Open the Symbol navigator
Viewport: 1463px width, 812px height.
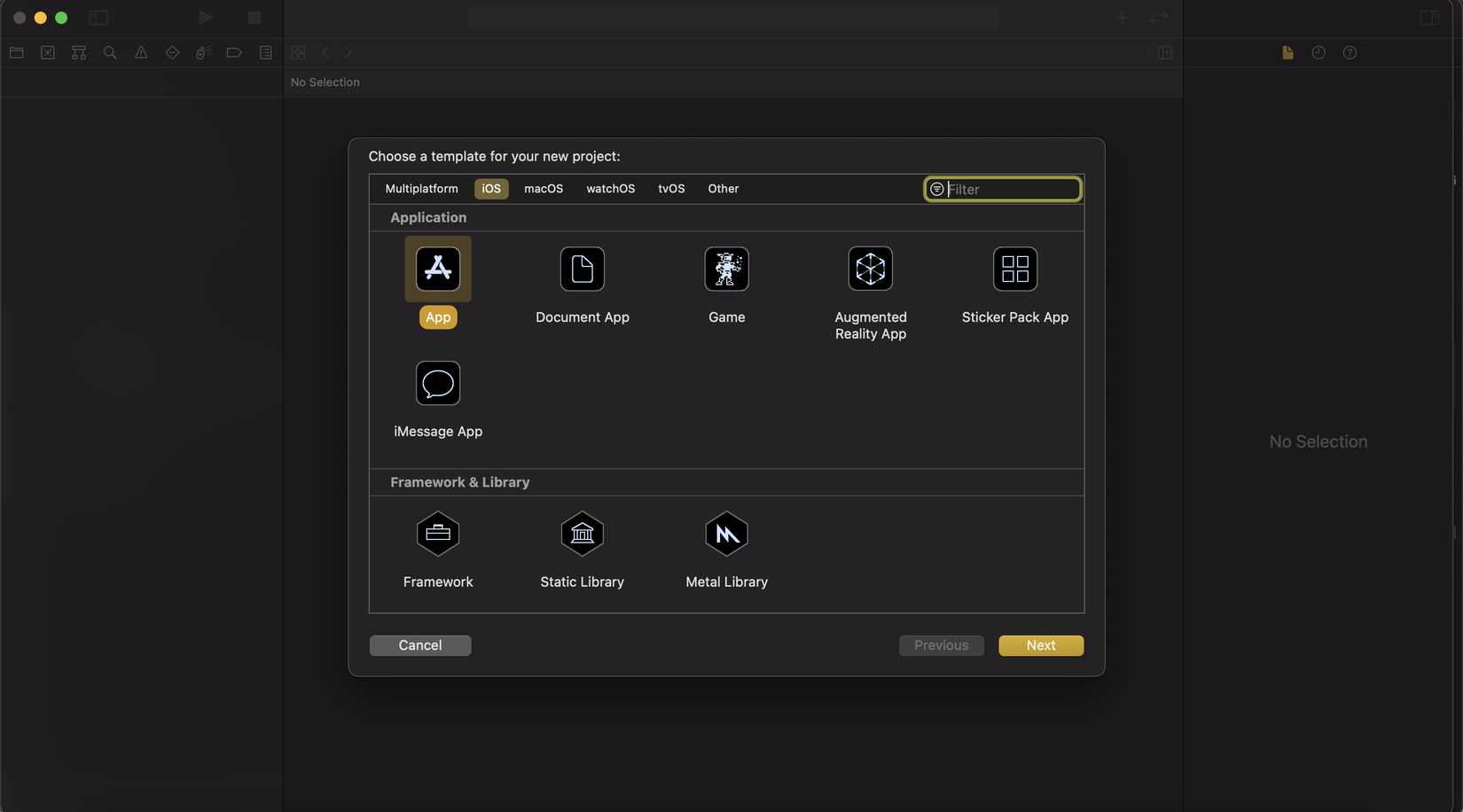[79, 53]
